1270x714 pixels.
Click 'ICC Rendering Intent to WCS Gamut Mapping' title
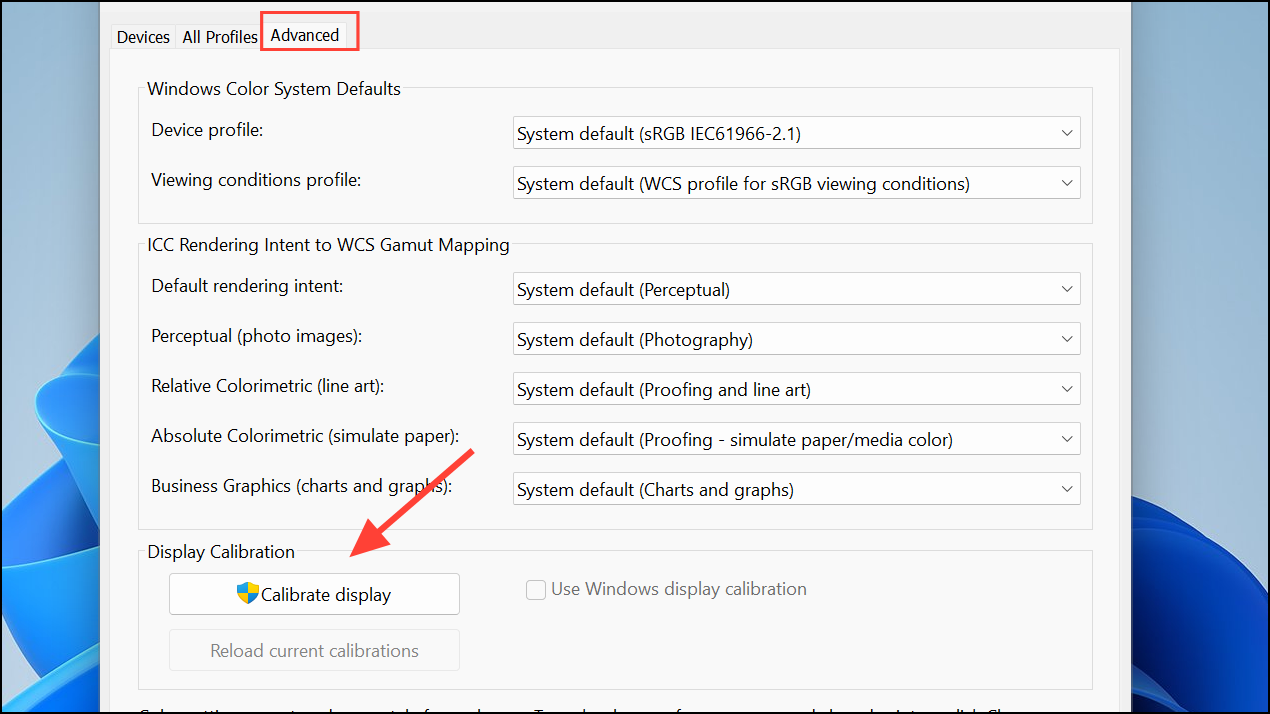(328, 245)
